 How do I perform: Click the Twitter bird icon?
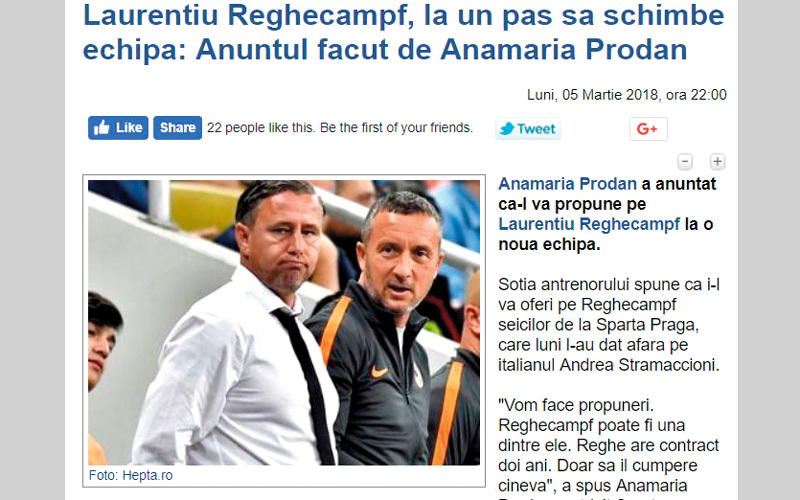507,129
